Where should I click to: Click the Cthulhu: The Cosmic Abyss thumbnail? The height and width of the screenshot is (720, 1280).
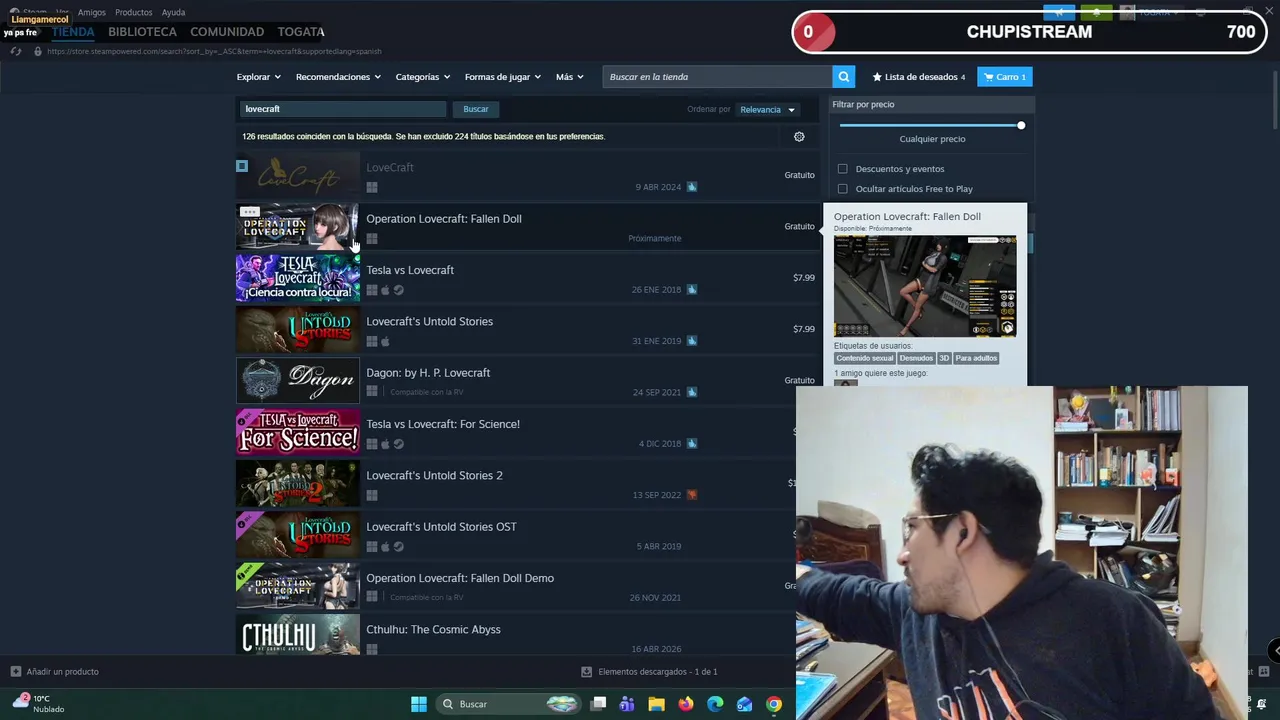[298, 636]
